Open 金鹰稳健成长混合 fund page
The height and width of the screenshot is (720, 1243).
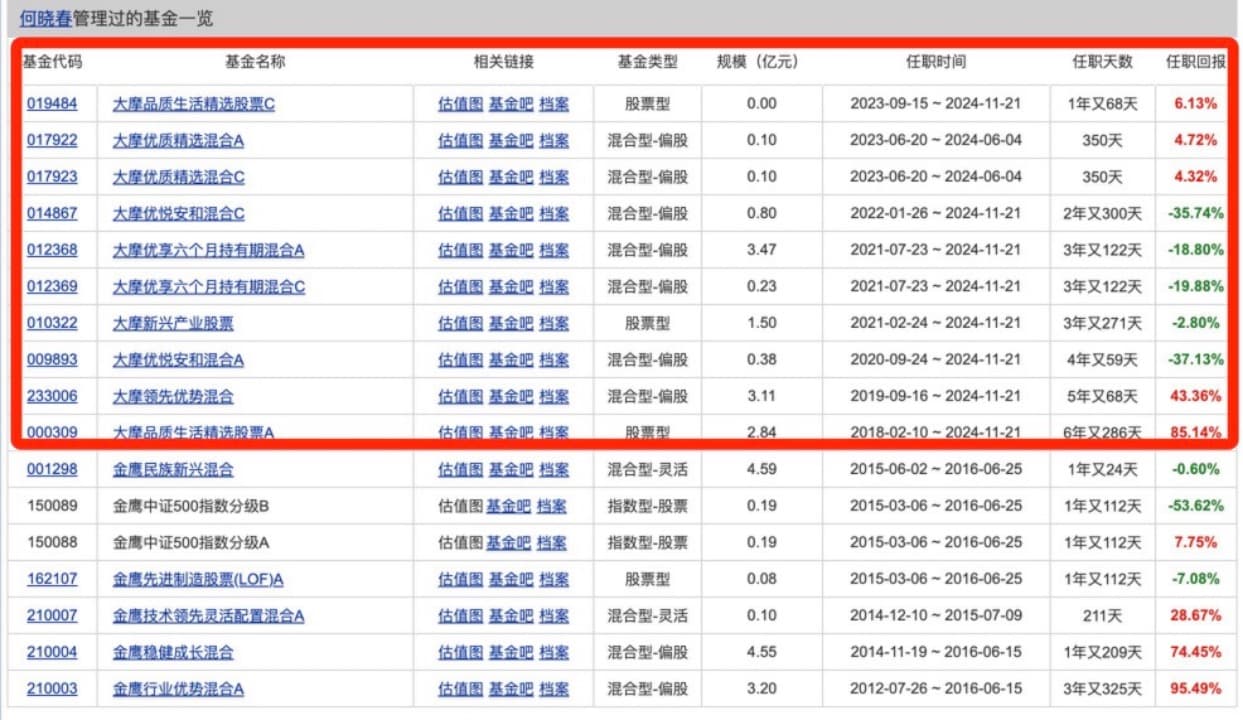[173, 653]
